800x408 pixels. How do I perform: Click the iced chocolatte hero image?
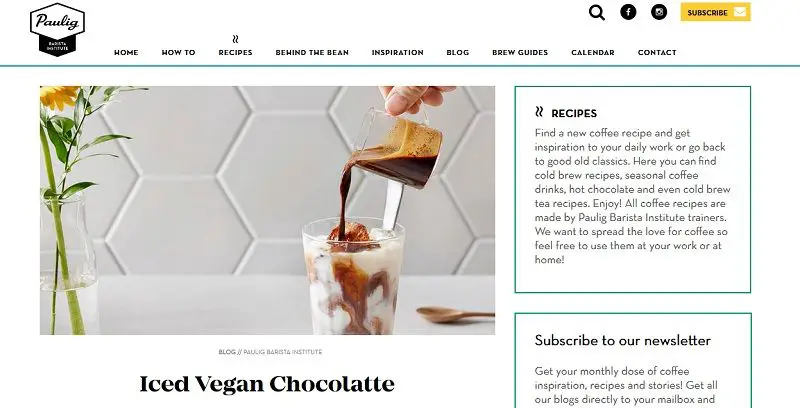(267, 210)
